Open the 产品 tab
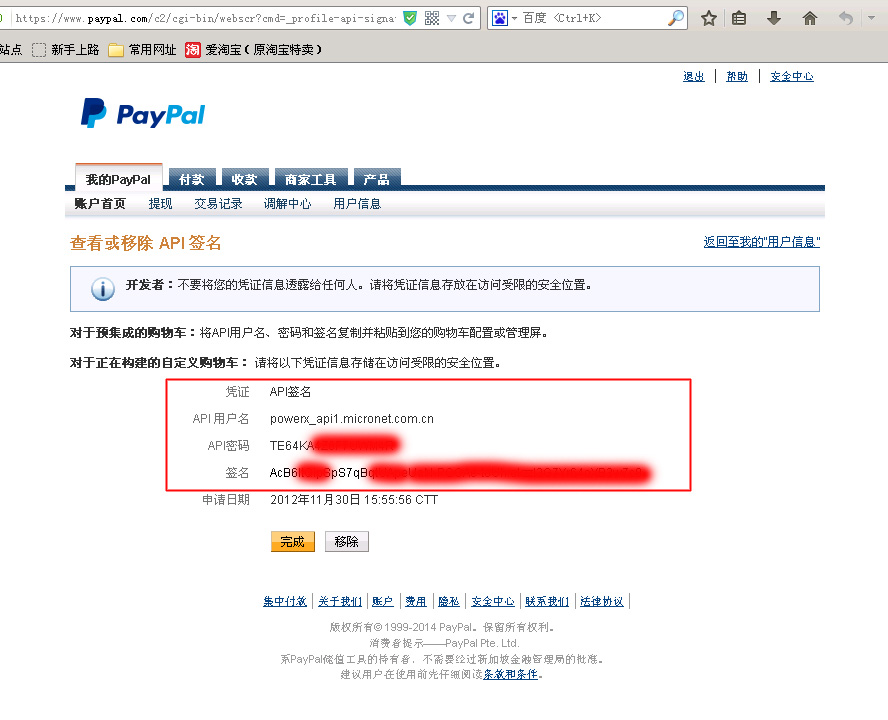Viewport: 888px width, 720px height. (x=377, y=180)
